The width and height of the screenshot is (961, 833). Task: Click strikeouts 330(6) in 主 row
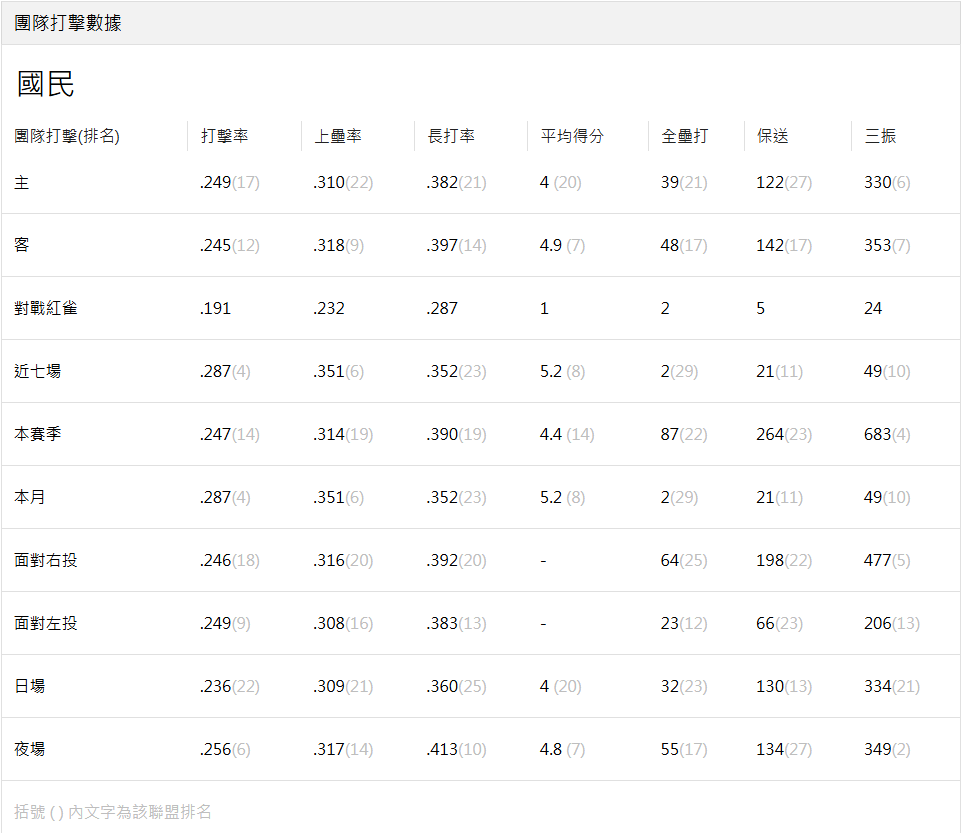click(x=887, y=183)
